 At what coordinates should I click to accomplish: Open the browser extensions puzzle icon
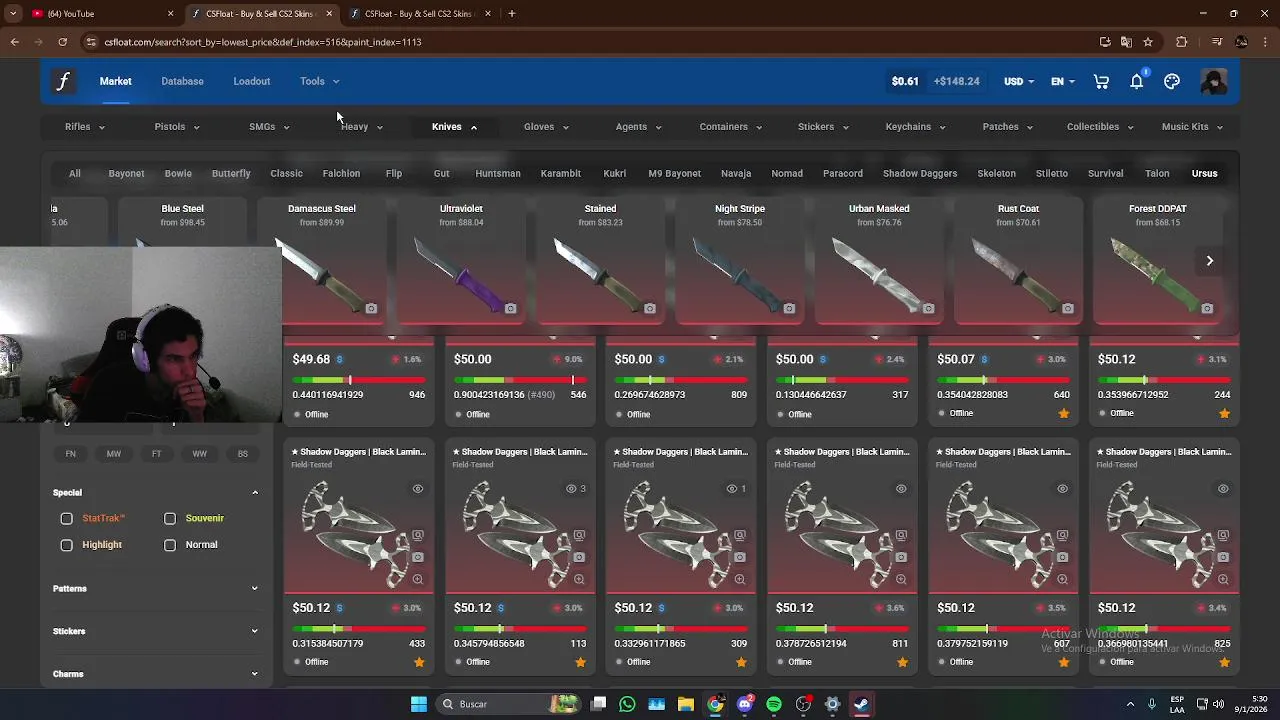(x=1182, y=42)
